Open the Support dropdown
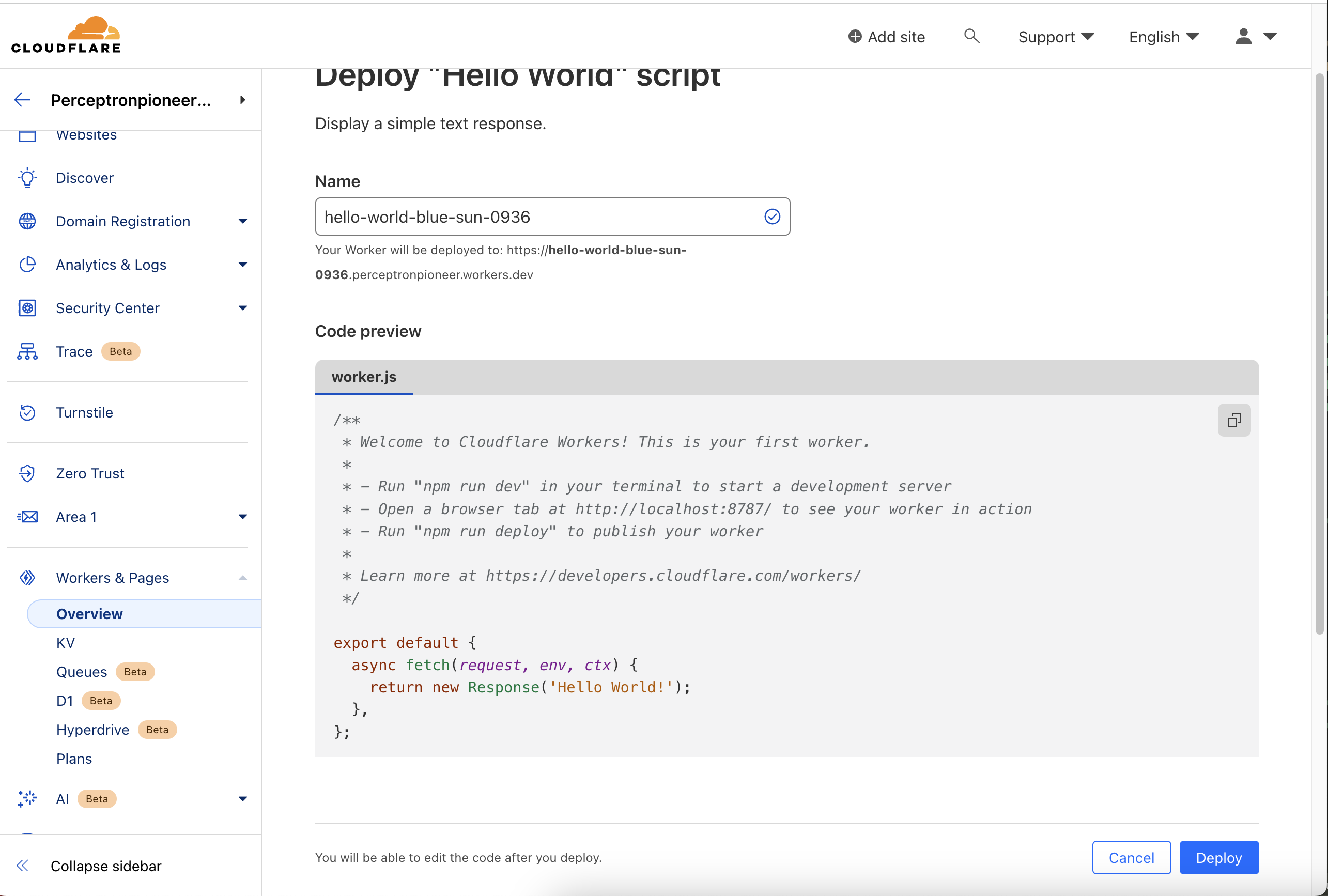The height and width of the screenshot is (896, 1328). pyautogui.click(x=1056, y=37)
